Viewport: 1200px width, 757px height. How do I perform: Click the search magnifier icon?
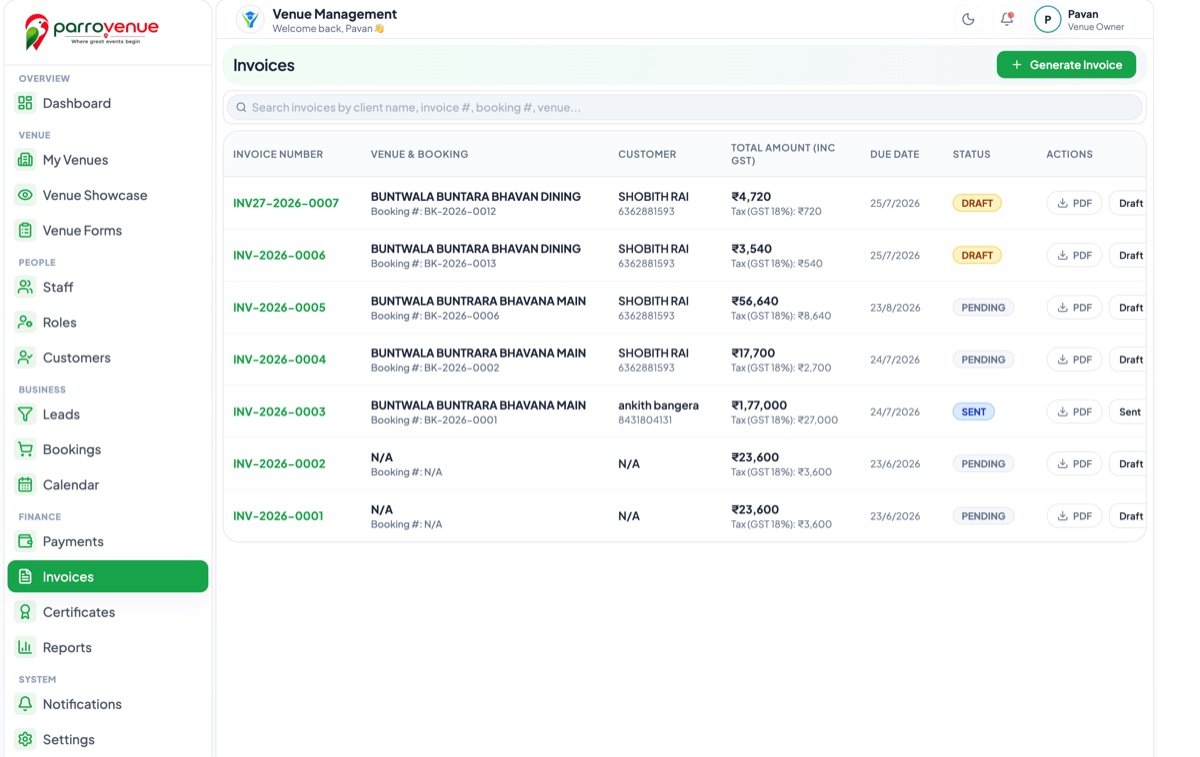point(241,107)
